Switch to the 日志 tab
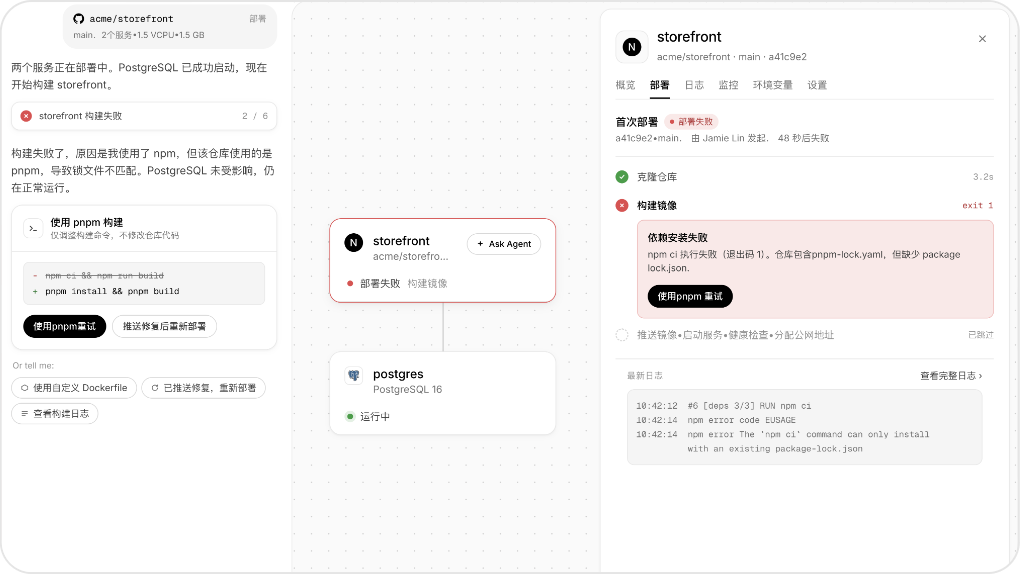Image resolution: width=1020 pixels, height=574 pixels. (x=694, y=85)
